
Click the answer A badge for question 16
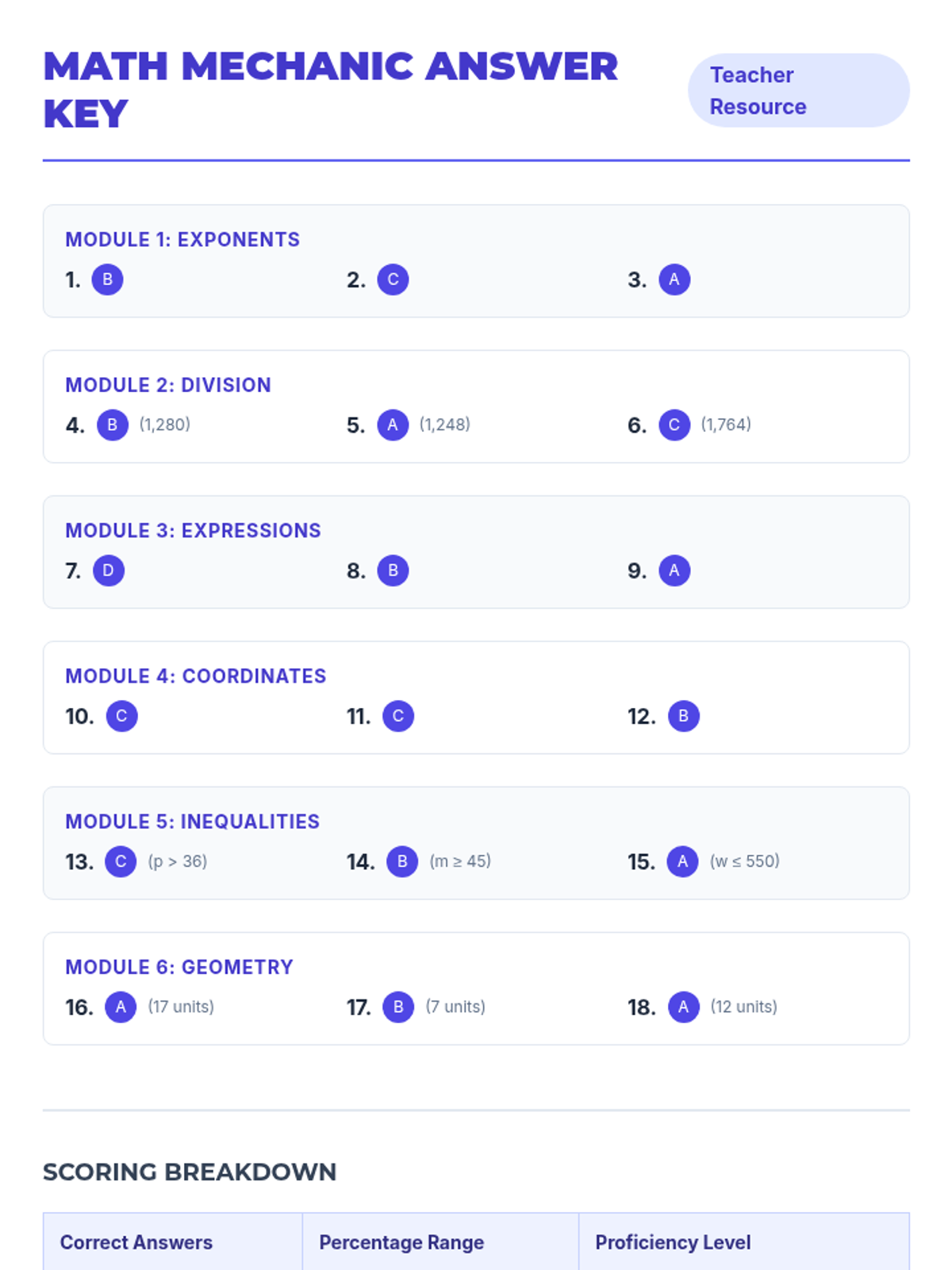[x=121, y=1007]
